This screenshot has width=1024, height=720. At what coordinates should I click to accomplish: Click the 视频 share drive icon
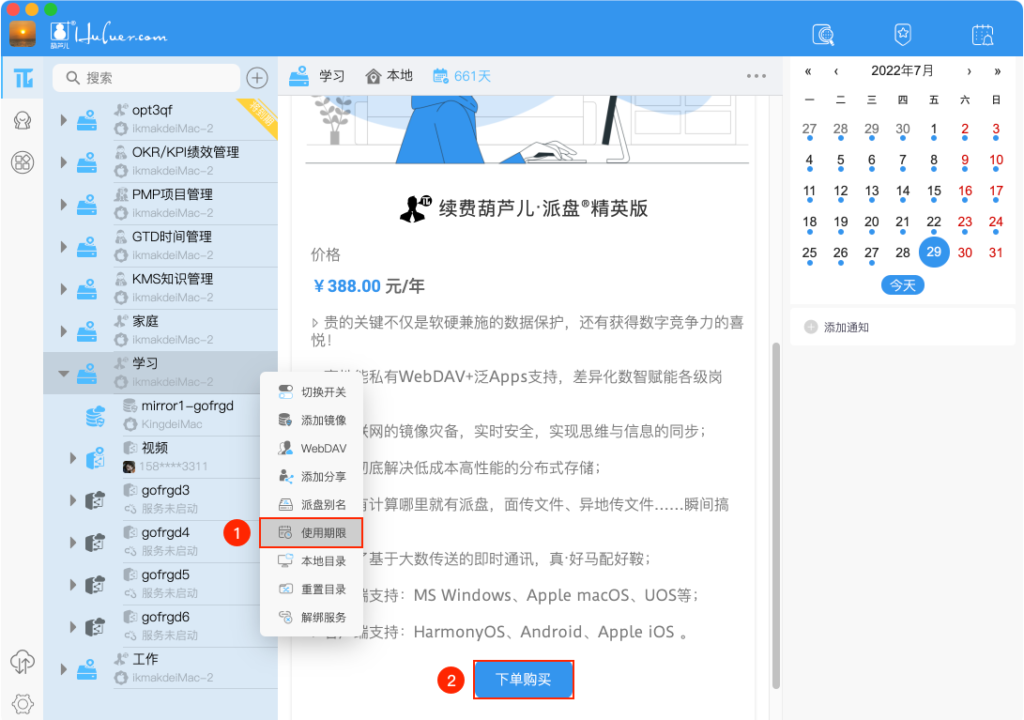coord(95,458)
